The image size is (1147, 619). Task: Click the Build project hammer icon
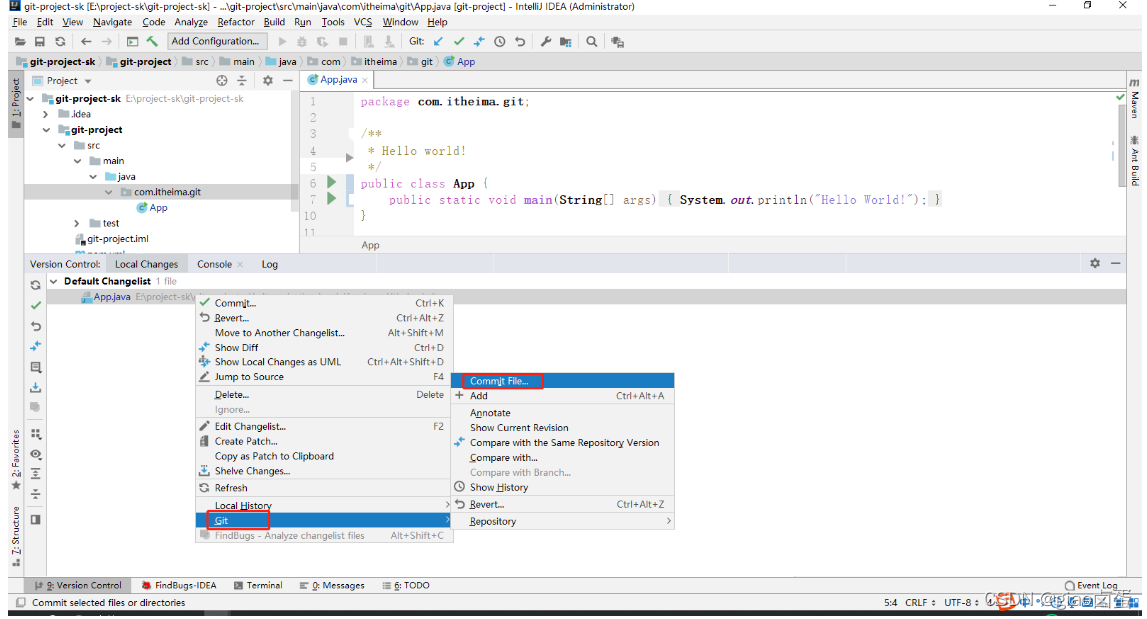click(x=152, y=42)
